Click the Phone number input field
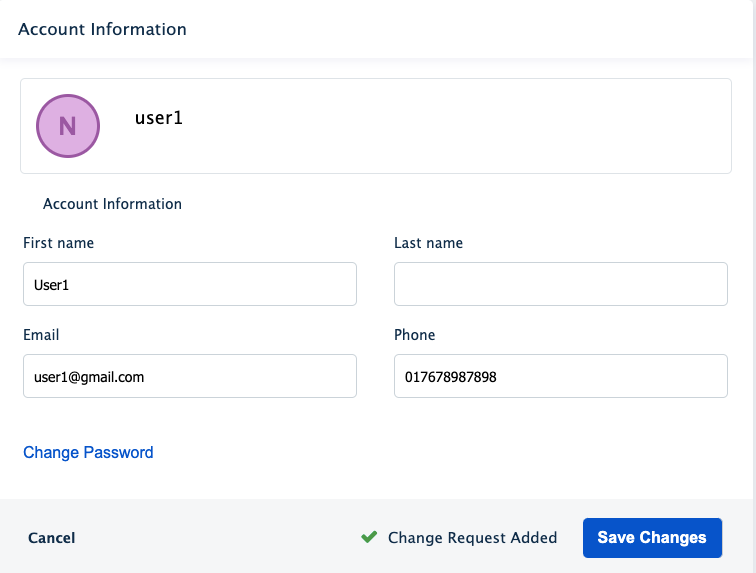The image size is (756, 573). point(560,376)
